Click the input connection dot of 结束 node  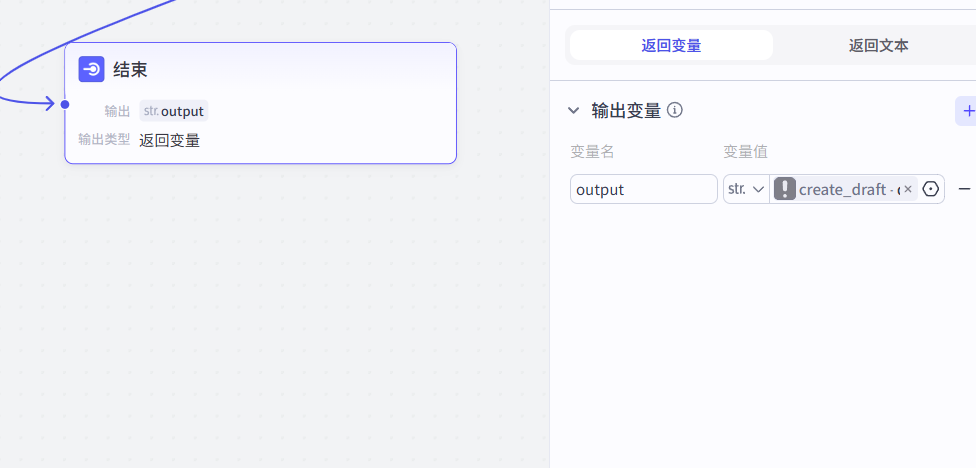click(x=65, y=103)
